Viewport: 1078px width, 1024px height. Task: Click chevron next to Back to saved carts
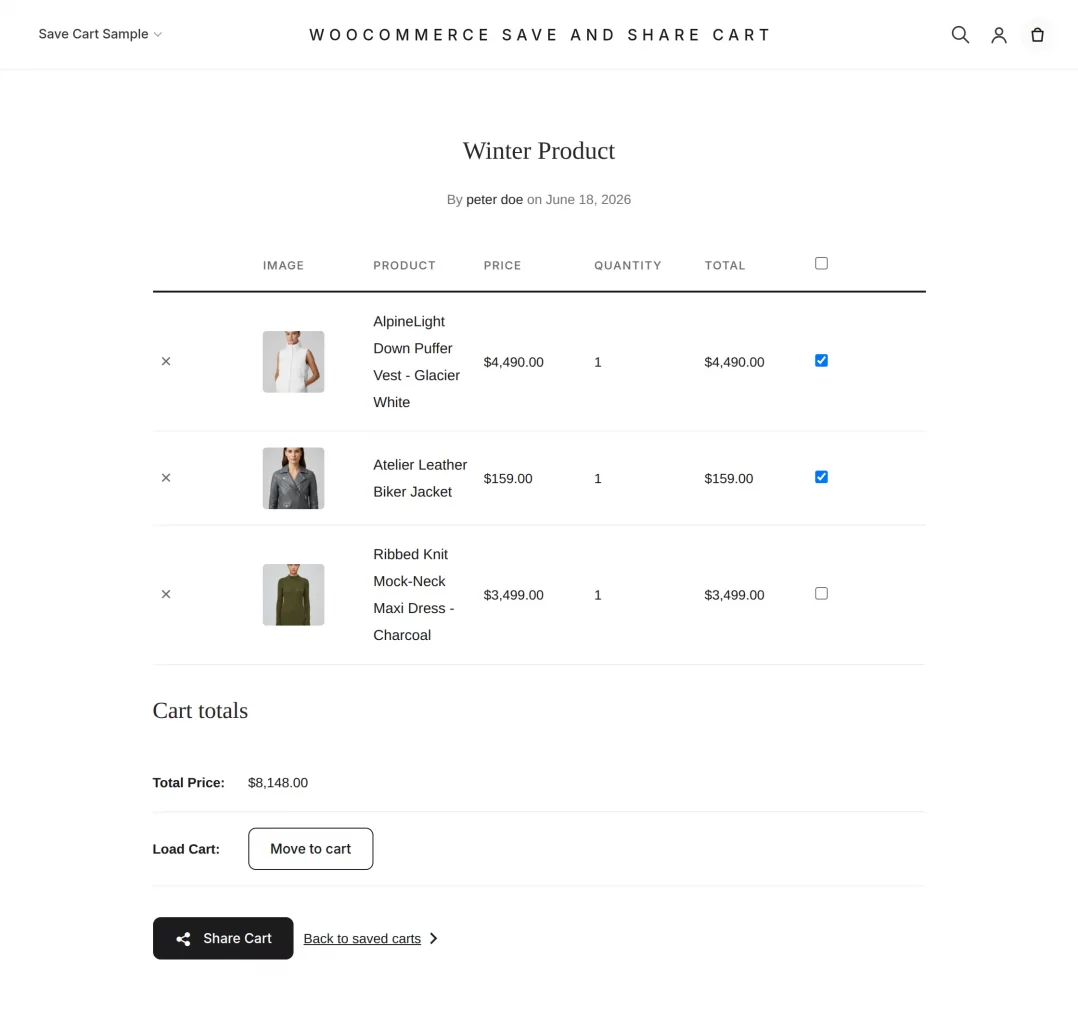click(433, 939)
